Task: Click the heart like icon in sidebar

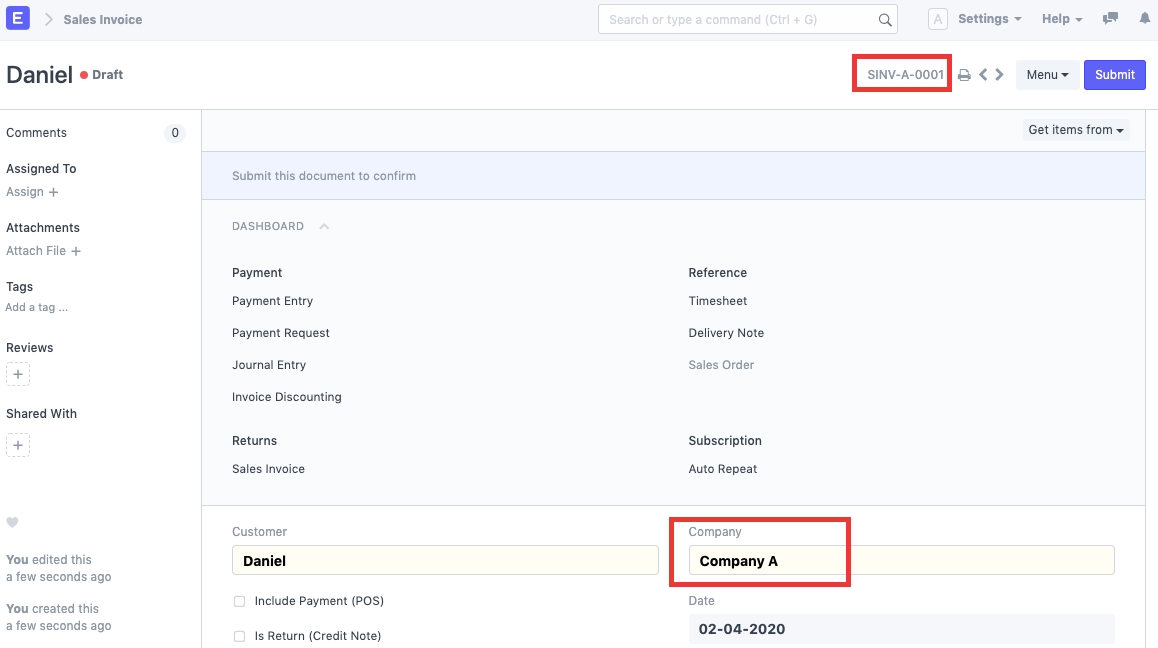Action: (x=13, y=522)
